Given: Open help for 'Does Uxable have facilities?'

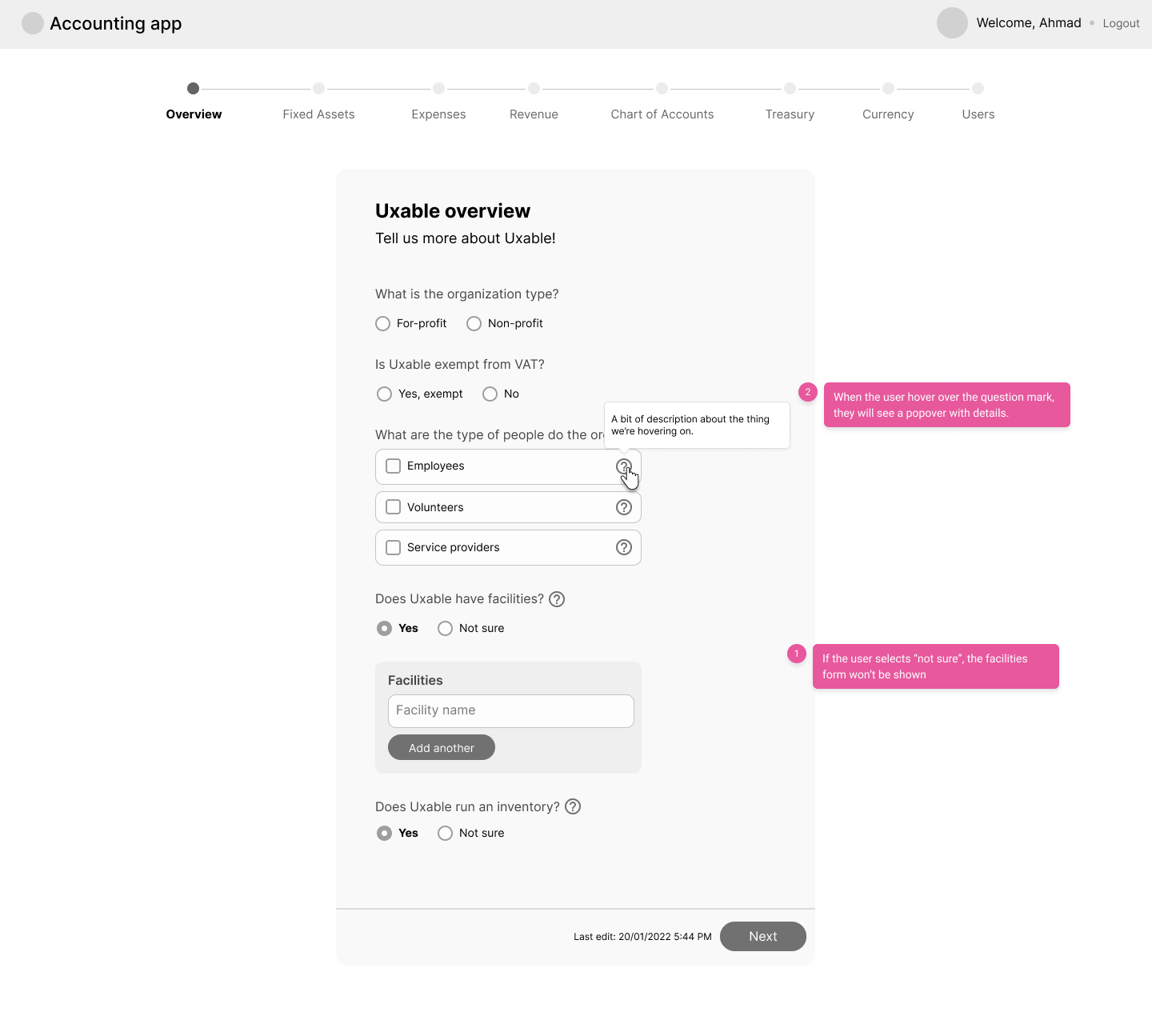Looking at the screenshot, I should (557, 598).
